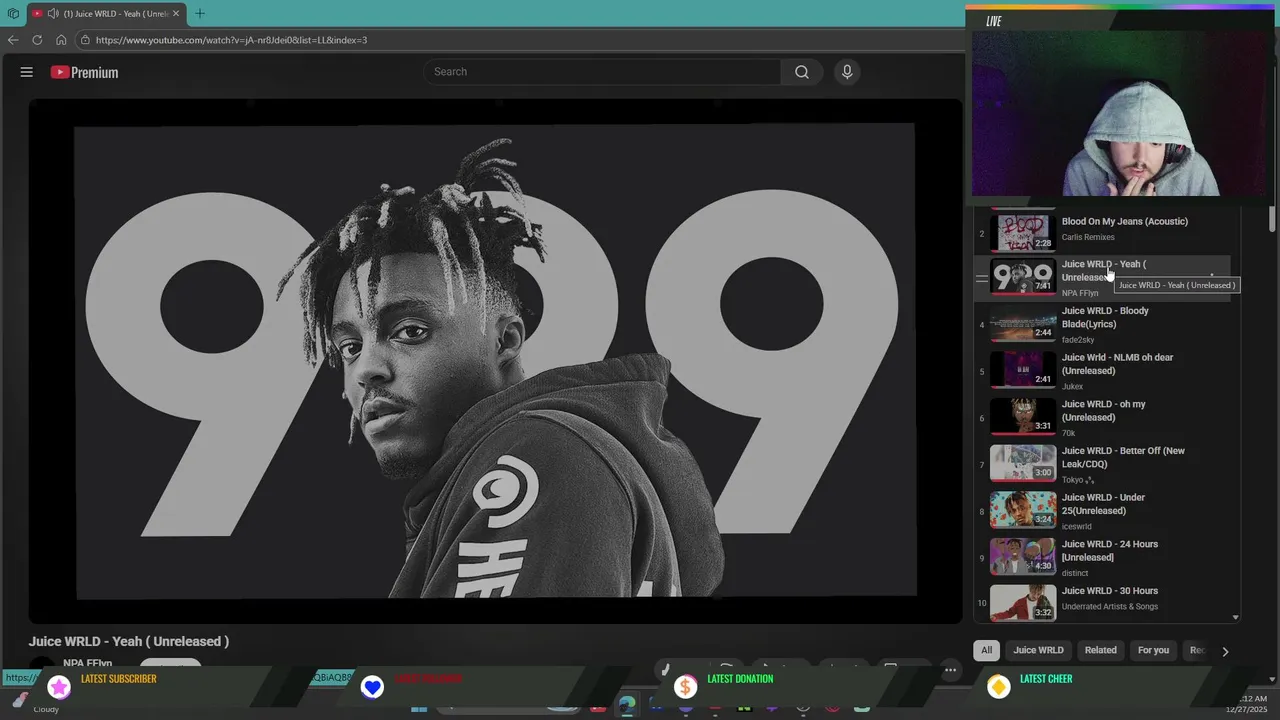Open the 24 Hours video thumbnail
The width and height of the screenshot is (1280, 720).
pyautogui.click(x=1023, y=556)
